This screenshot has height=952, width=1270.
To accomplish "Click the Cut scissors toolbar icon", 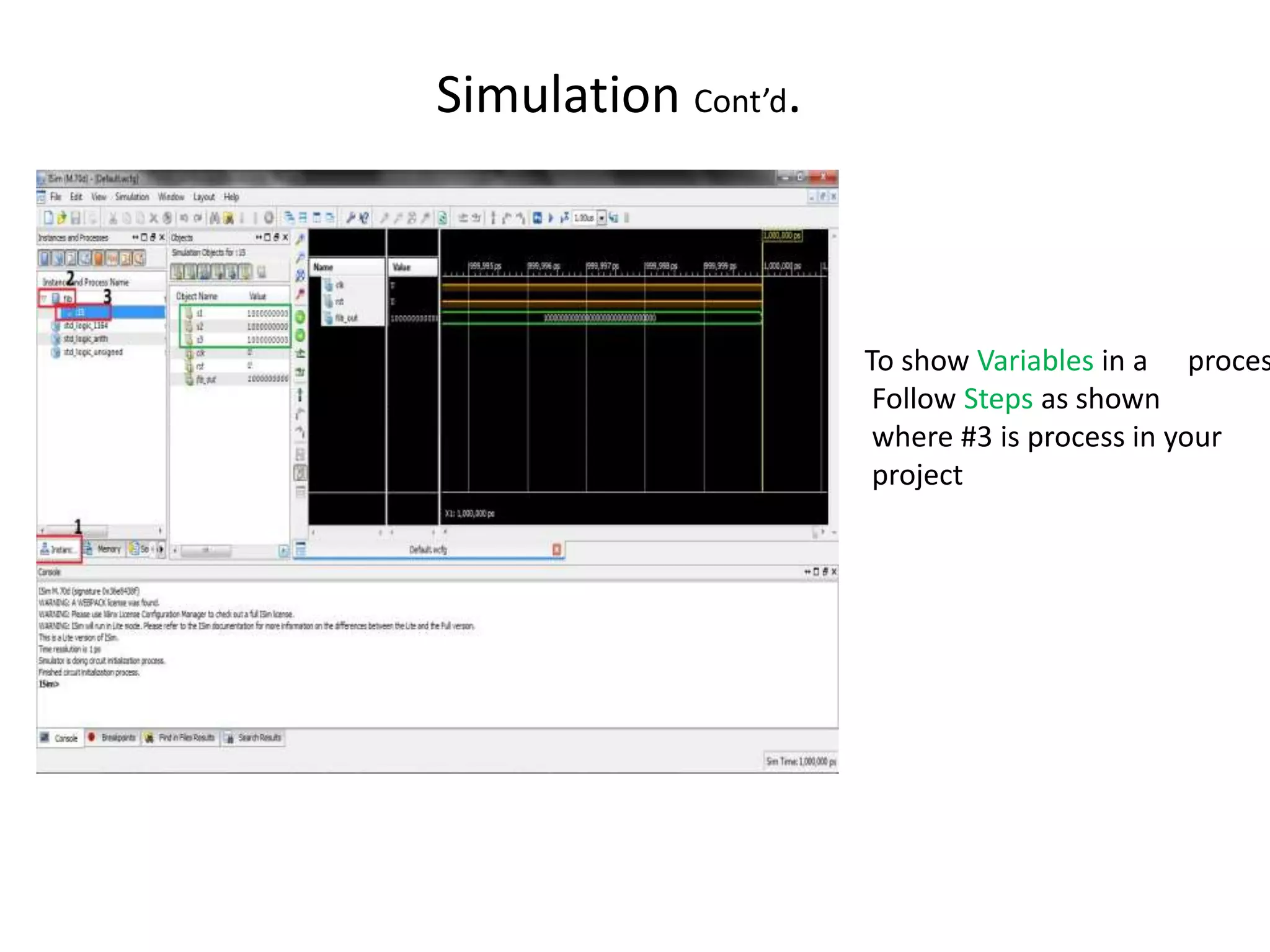I will [x=113, y=218].
